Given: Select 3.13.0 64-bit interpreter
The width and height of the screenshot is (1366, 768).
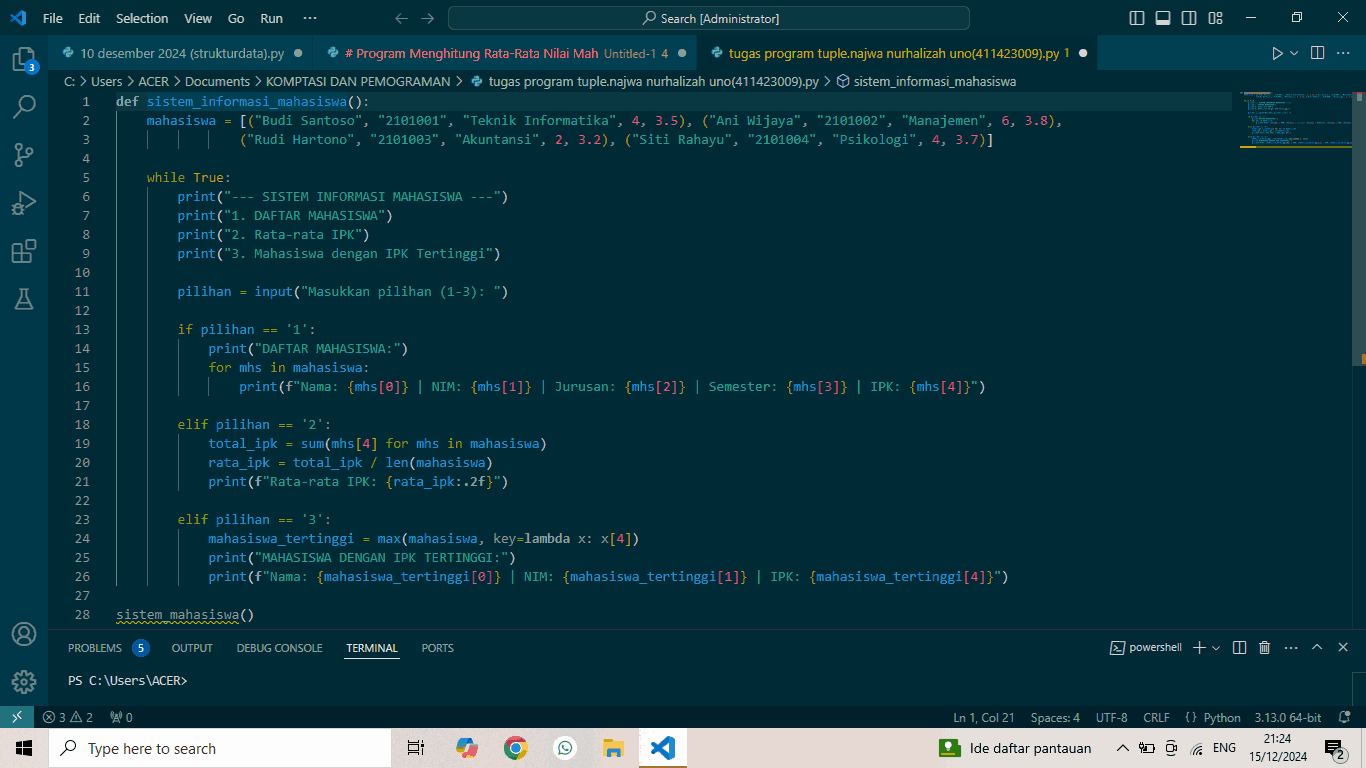Looking at the screenshot, I should tap(1288, 717).
